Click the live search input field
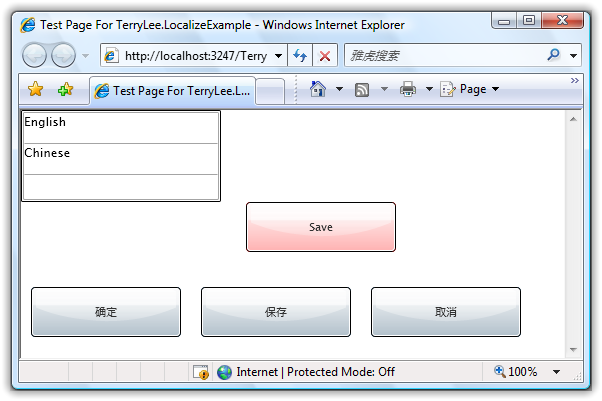This screenshot has height=401, width=602. [x=440, y=56]
